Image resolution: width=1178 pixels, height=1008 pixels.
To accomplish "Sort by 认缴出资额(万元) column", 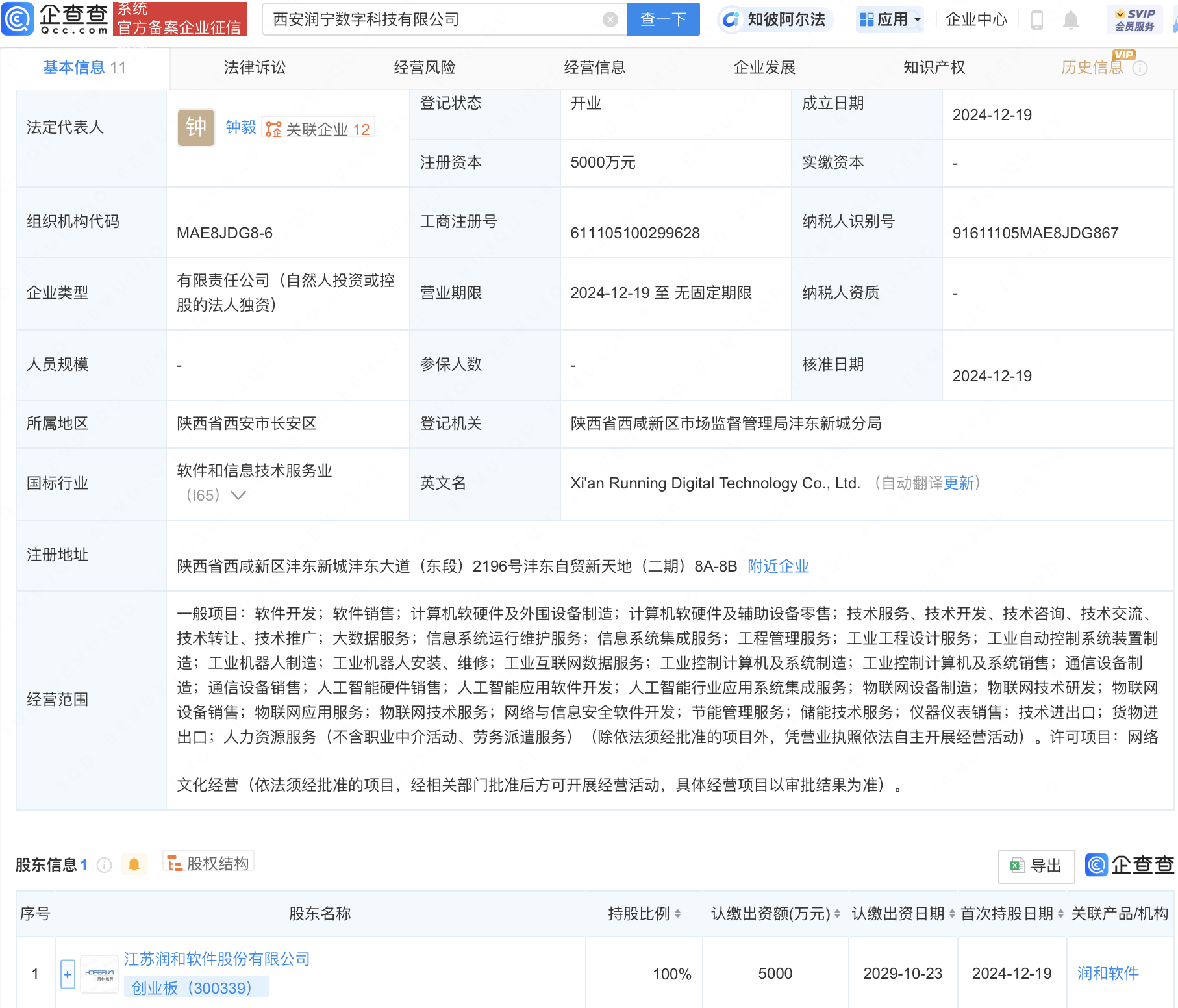I will (x=838, y=914).
